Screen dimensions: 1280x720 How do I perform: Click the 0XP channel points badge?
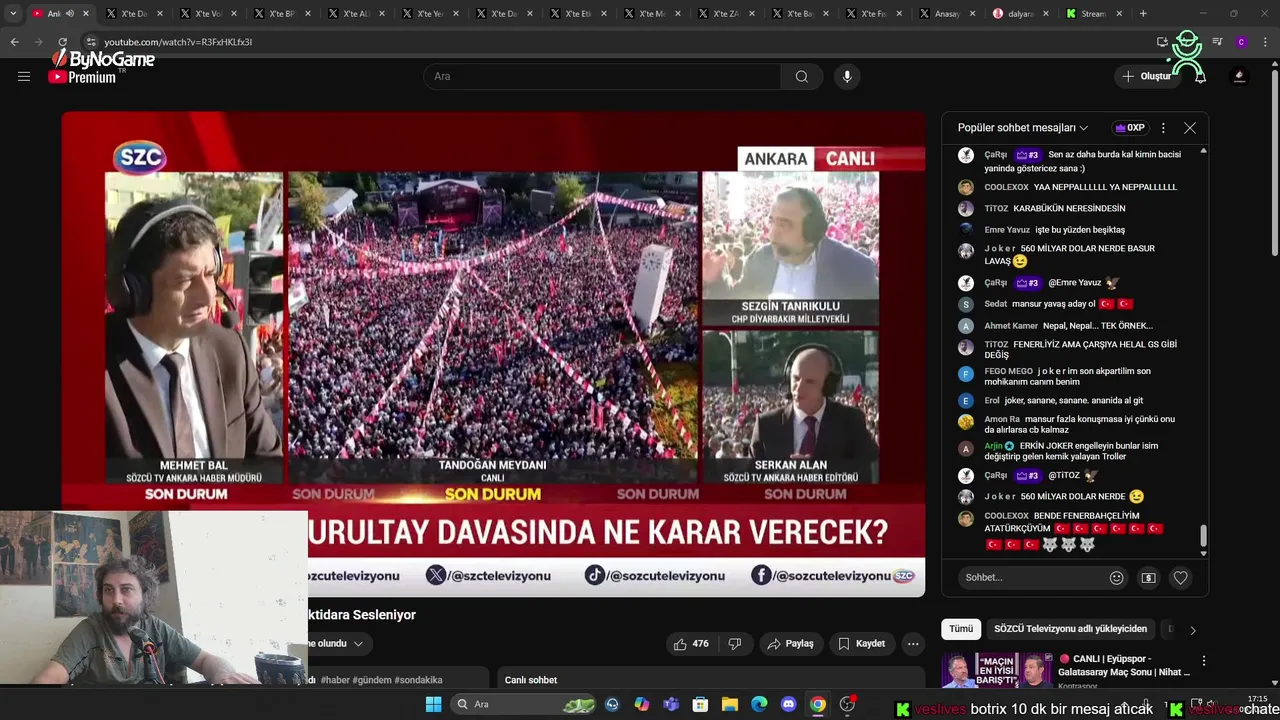pyautogui.click(x=1130, y=128)
